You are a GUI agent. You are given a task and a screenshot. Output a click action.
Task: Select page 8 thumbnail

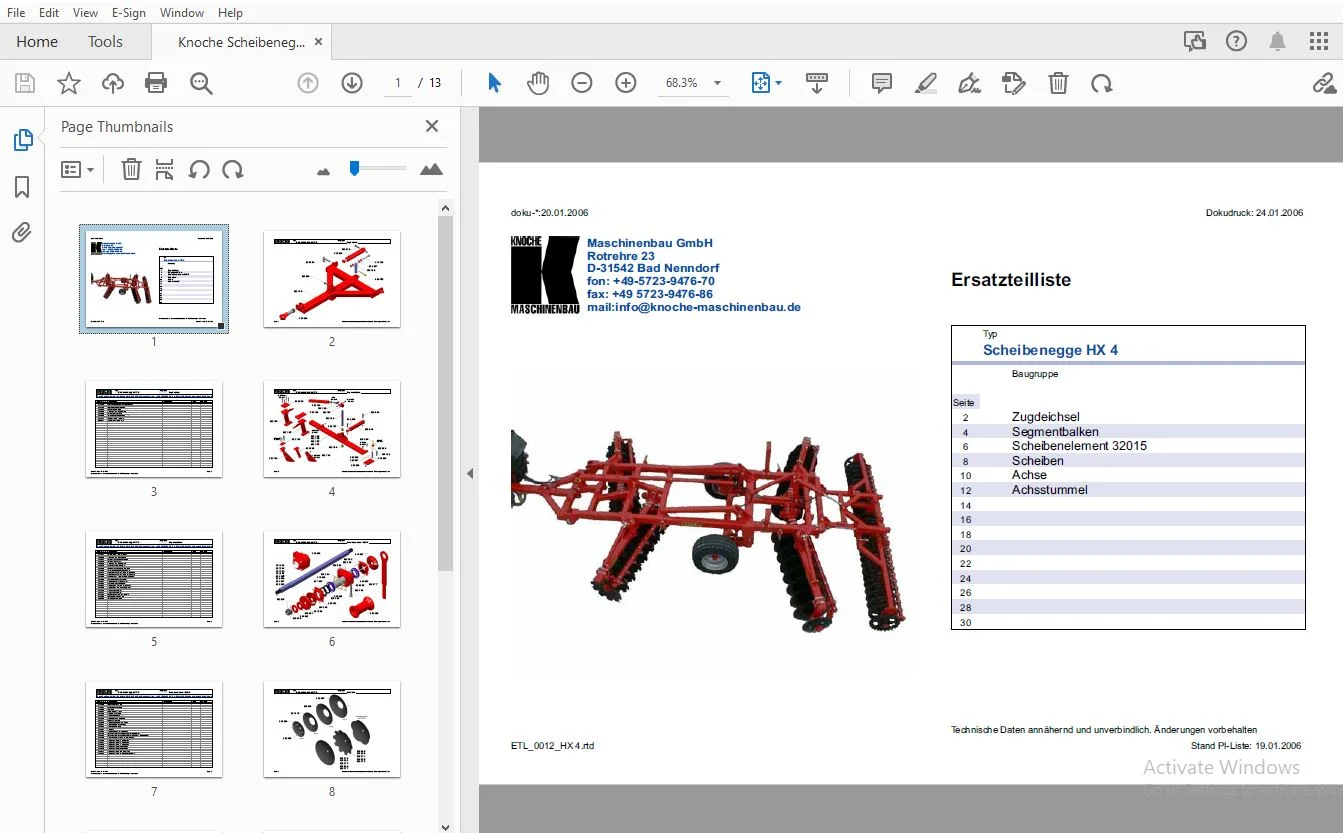point(332,729)
